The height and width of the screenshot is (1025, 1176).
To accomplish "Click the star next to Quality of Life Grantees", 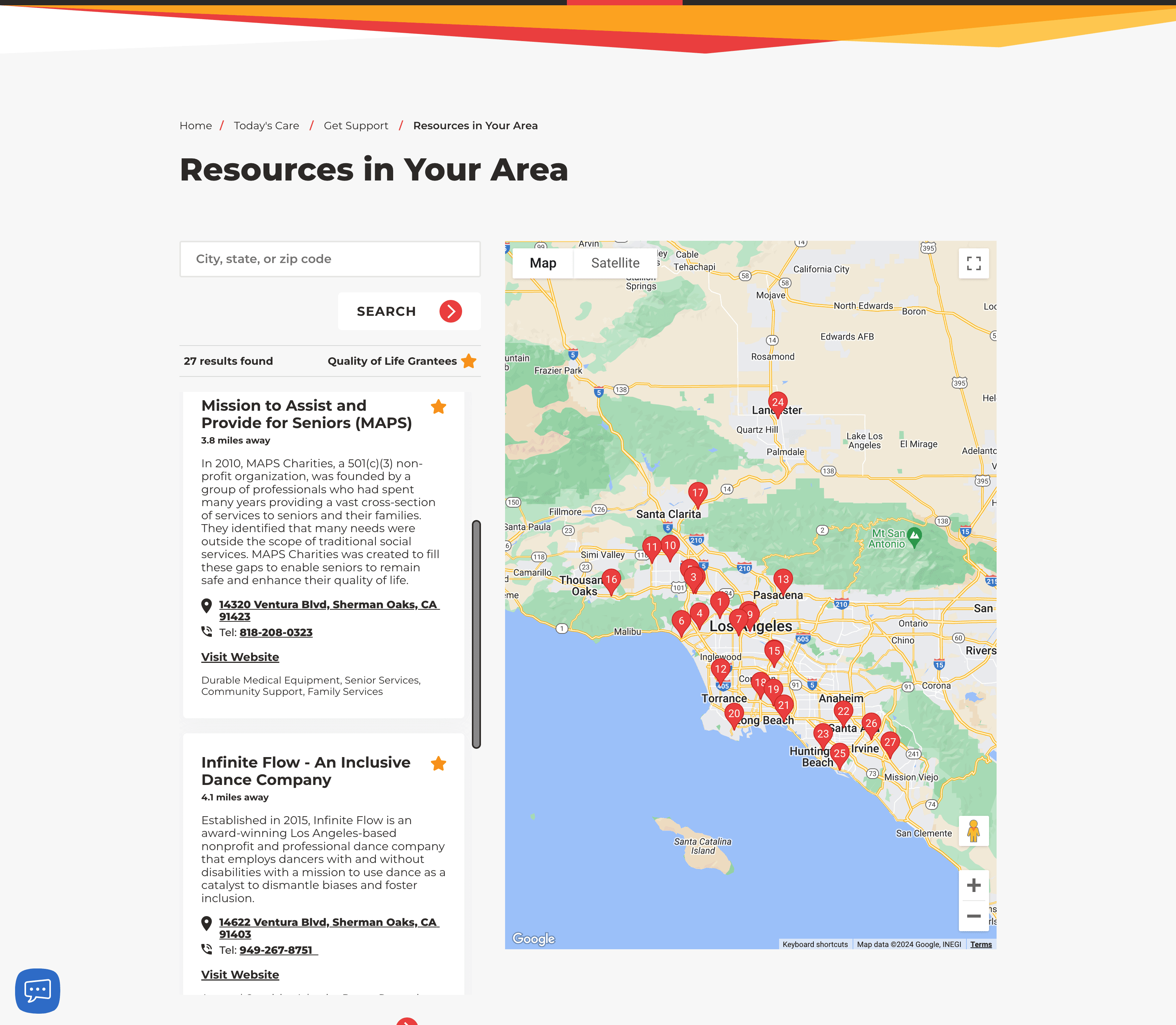I will click(469, 361).
